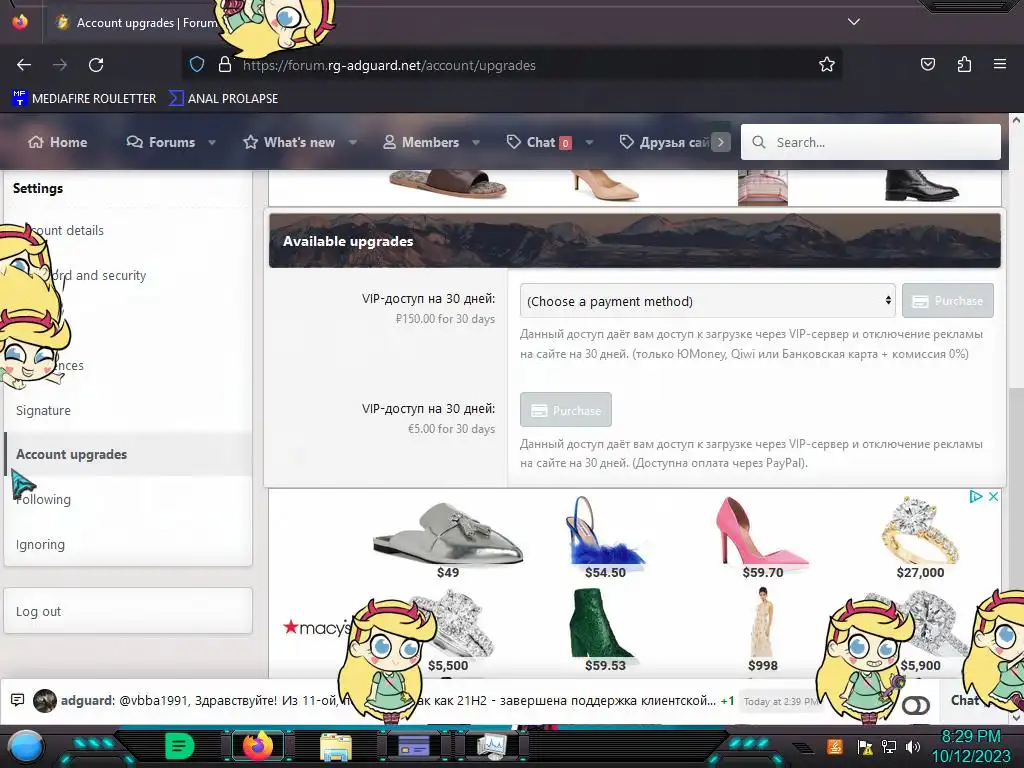Switch to Firefox in taskbar

258,746
